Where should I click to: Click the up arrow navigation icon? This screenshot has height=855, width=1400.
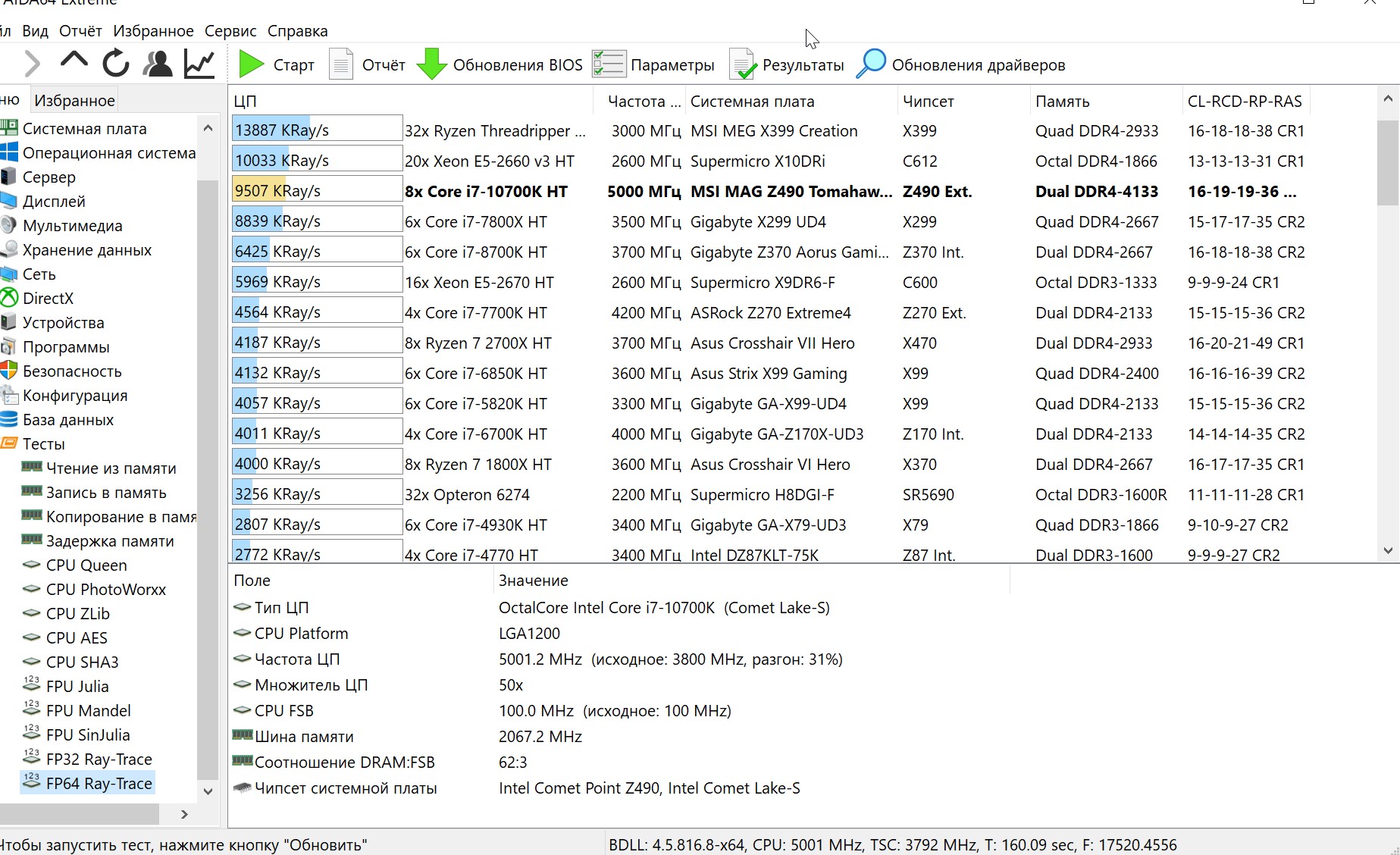(x=74, y=61)
